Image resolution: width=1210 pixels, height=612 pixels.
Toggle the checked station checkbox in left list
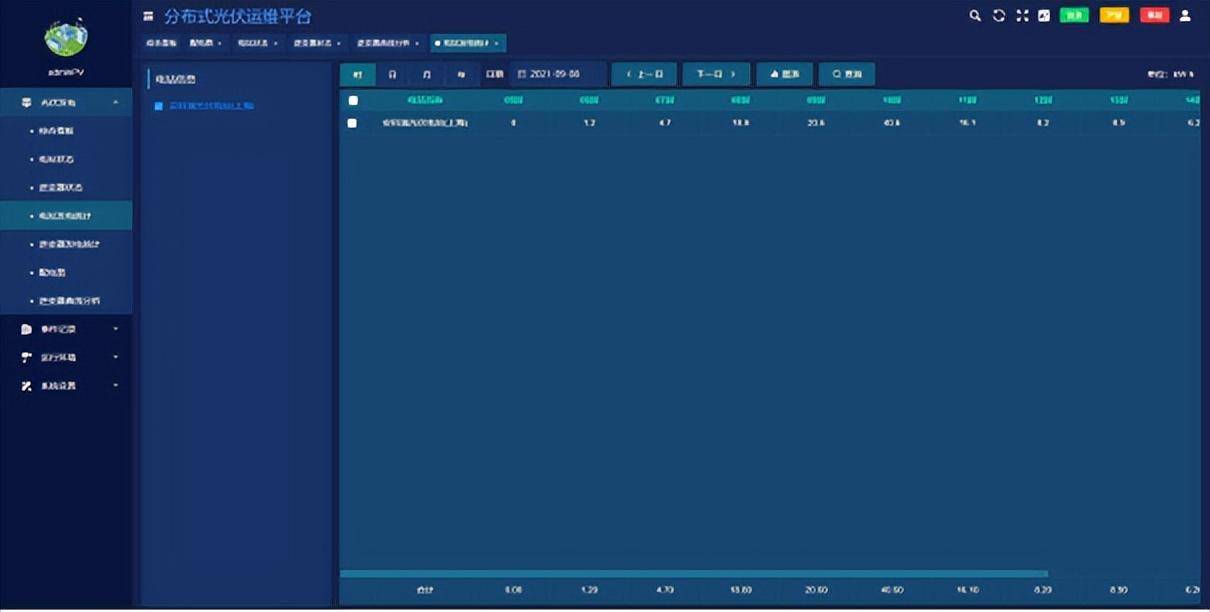click(x=158, y=106)
